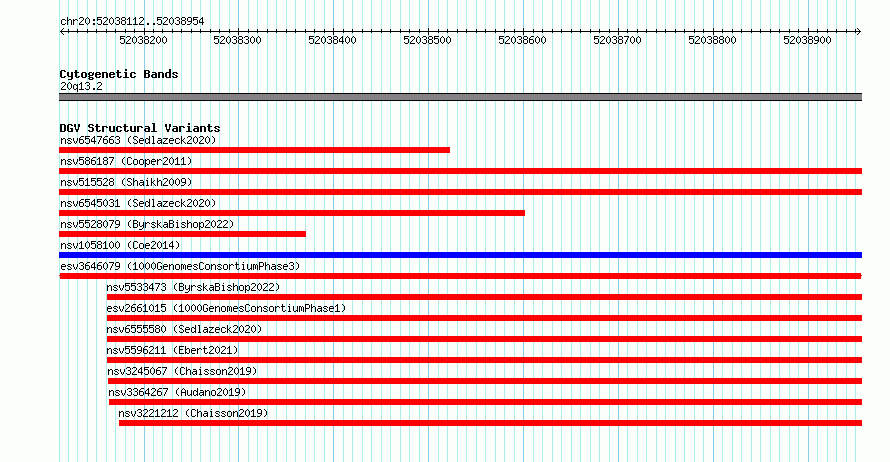This screenshot has height=462, width=890.
Task: Click ruler position 52038400
Action: [333, 40]
